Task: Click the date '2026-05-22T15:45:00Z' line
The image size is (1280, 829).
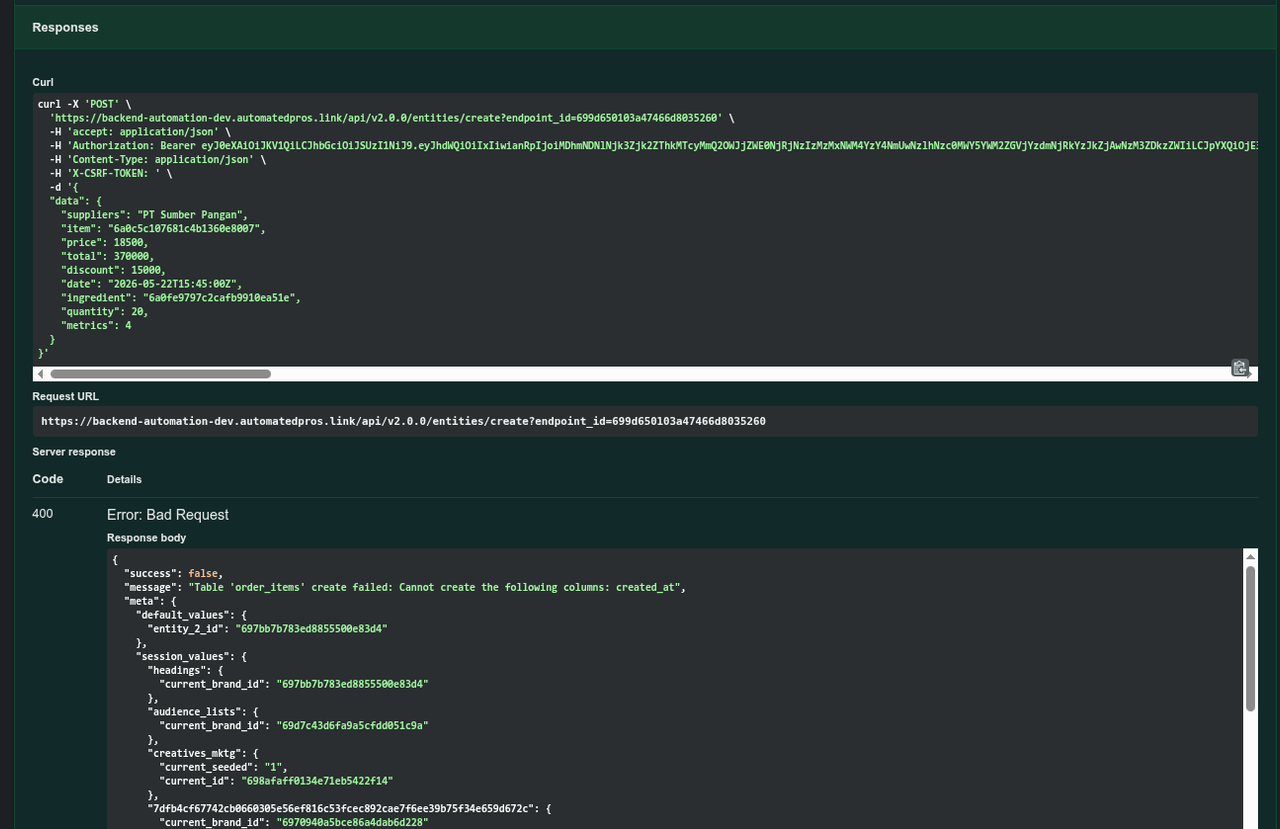Action: click(x=152, y=284)
